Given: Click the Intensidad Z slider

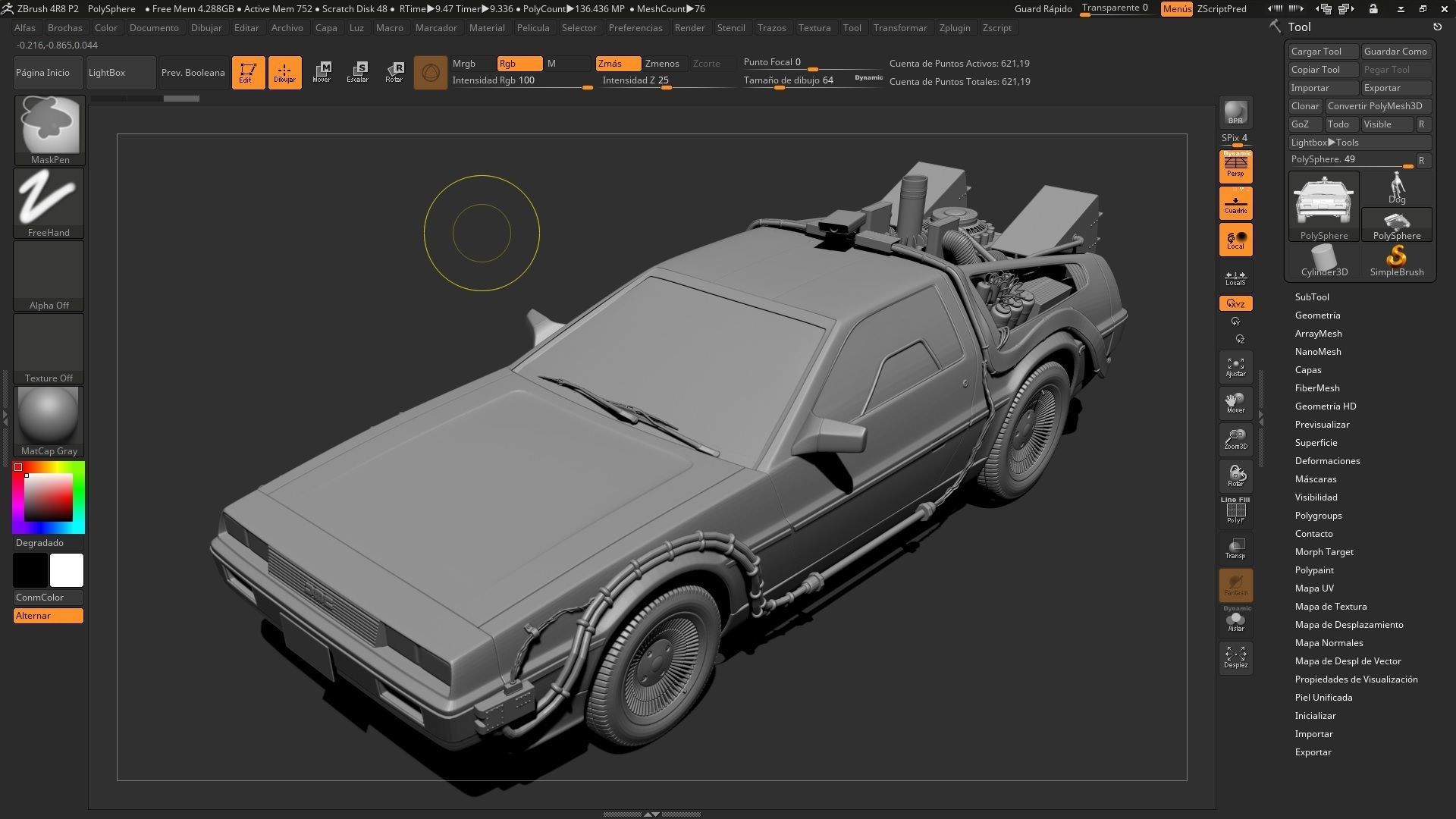Looking at the screenshot, I should tap(667, 81).
